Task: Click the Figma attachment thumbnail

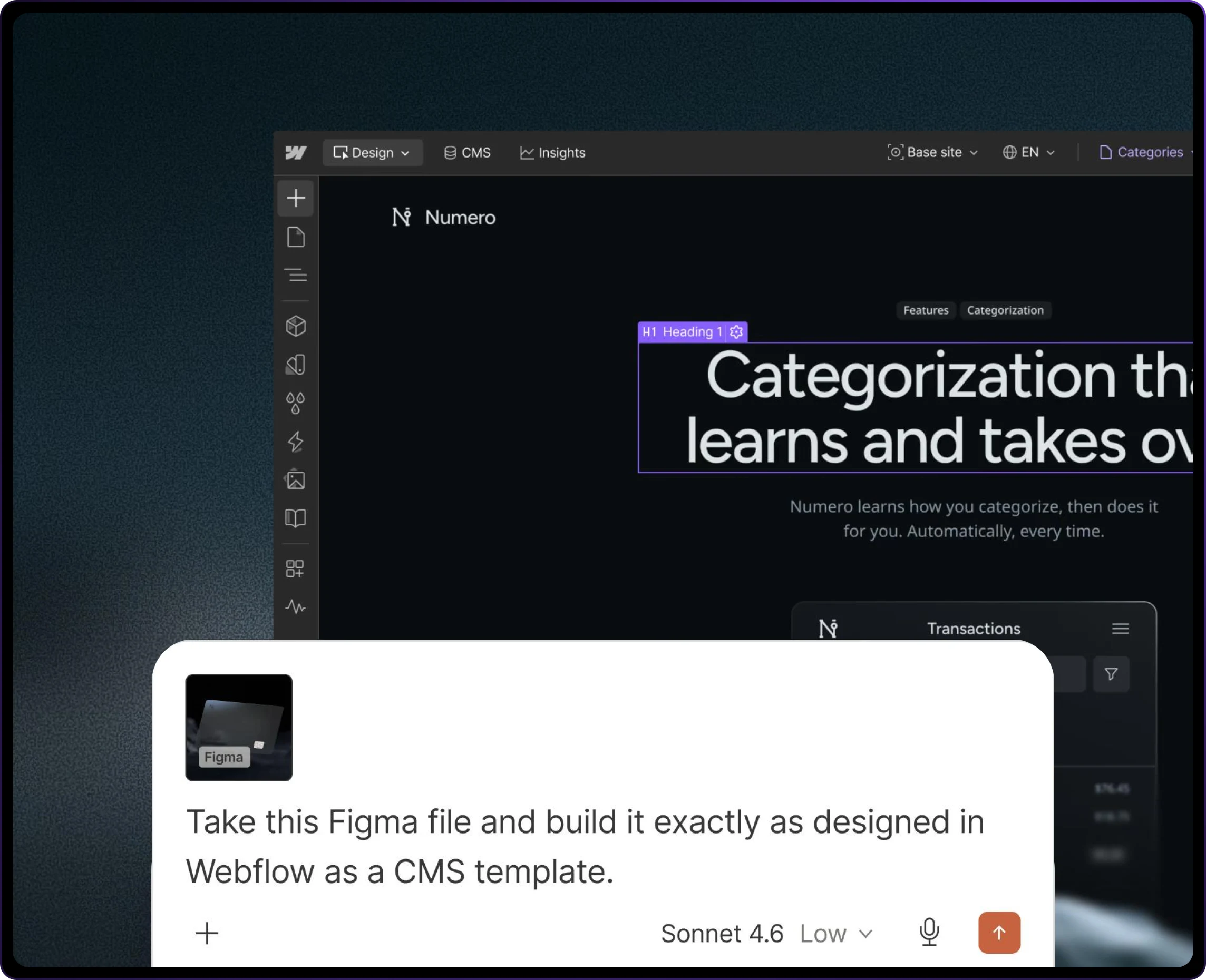Action: [239, 728]
